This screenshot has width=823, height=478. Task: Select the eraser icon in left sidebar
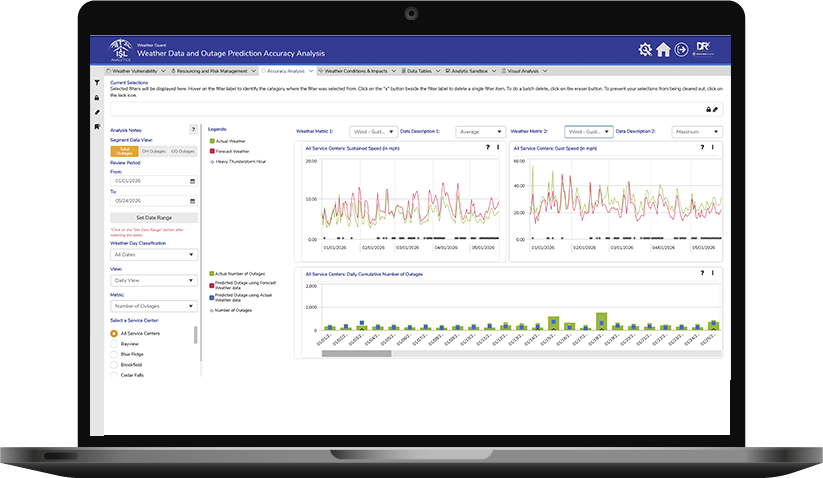97,112
